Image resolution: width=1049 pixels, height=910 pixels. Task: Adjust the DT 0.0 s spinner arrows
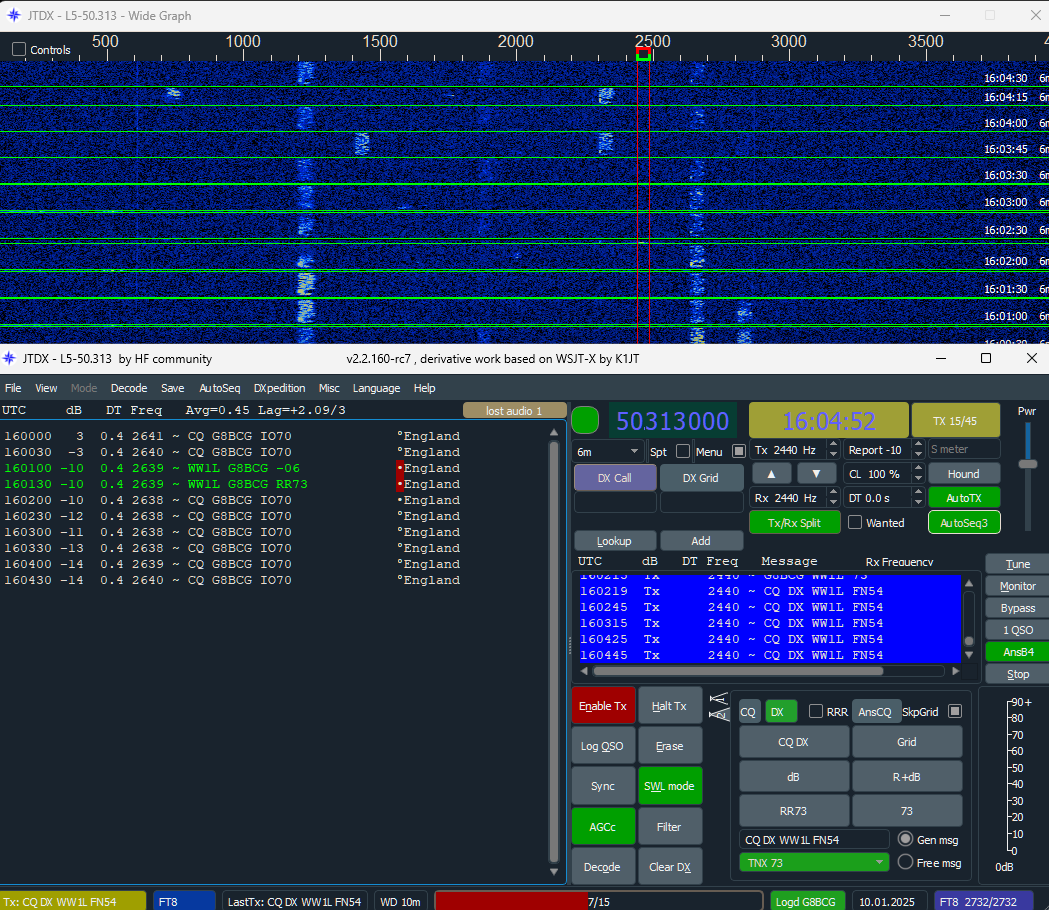[x=918, y=498]
